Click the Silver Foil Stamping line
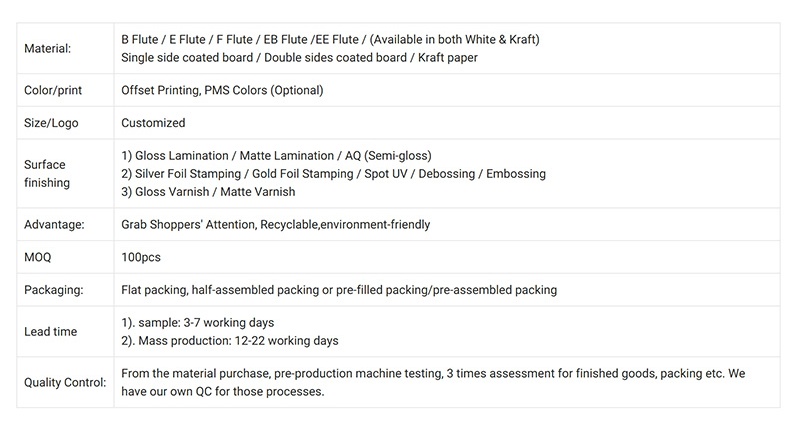 [x=333, y=174]
